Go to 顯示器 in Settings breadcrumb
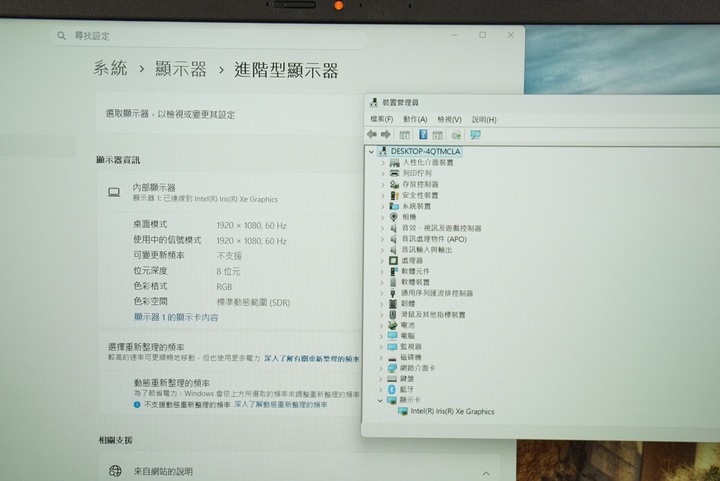720x481 pixels. tap(181, 69)
